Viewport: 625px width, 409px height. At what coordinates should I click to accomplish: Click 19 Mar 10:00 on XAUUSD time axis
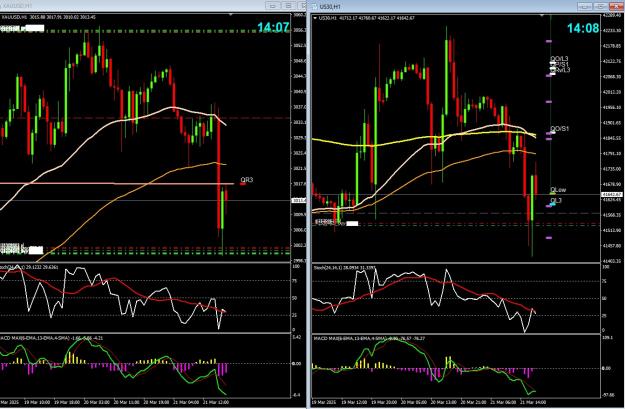(x=37, y=402)
